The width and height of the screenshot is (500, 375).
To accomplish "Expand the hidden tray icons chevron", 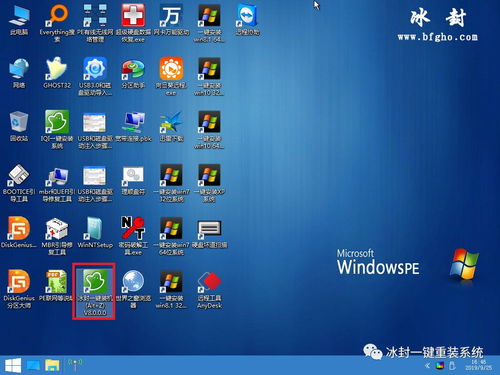I will (x=427, y=366).
